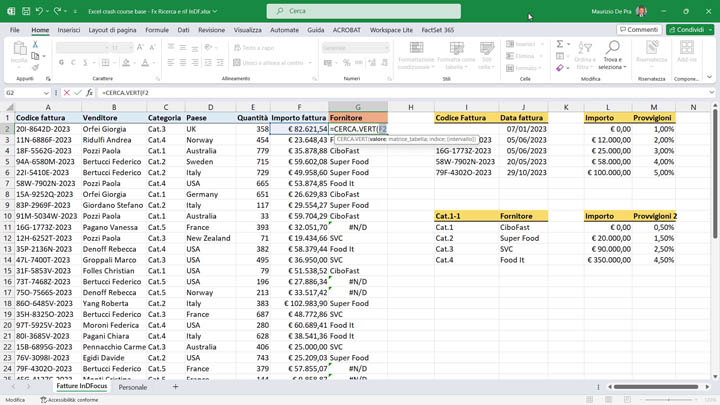Click the Save icon in title bar

pos(26,11)
